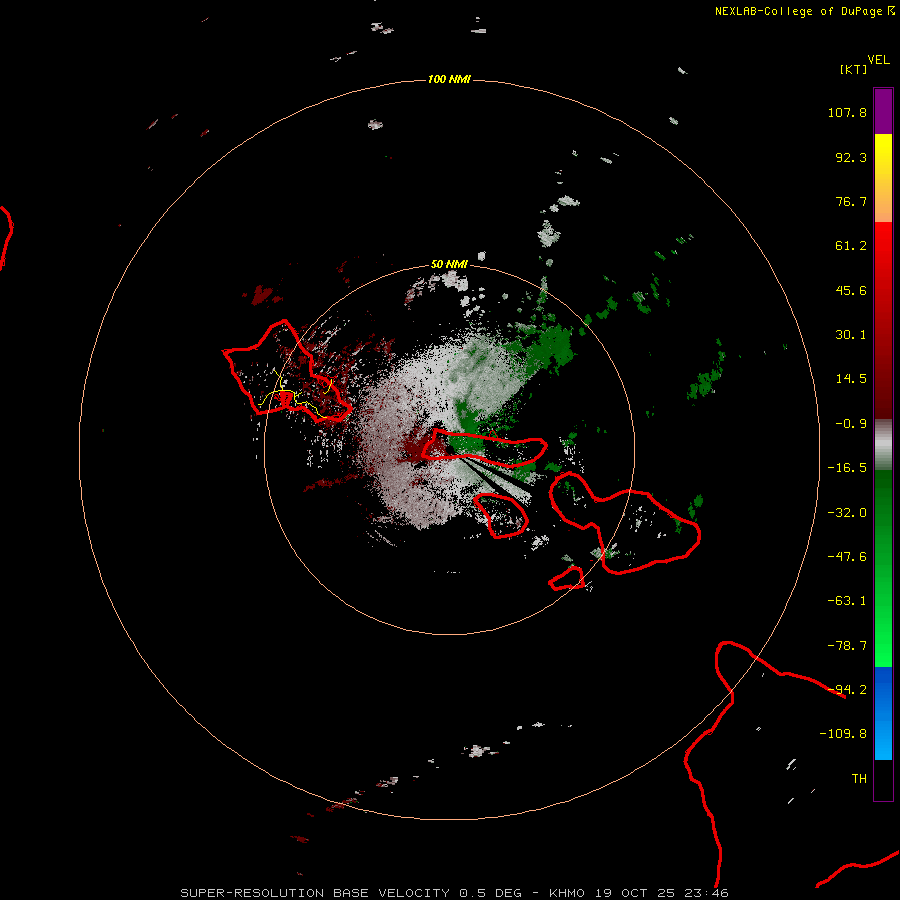Screen dimensions: 900x900
Task: Click the -32.0 velocity scale value
Action: click(x=847, y=513)
